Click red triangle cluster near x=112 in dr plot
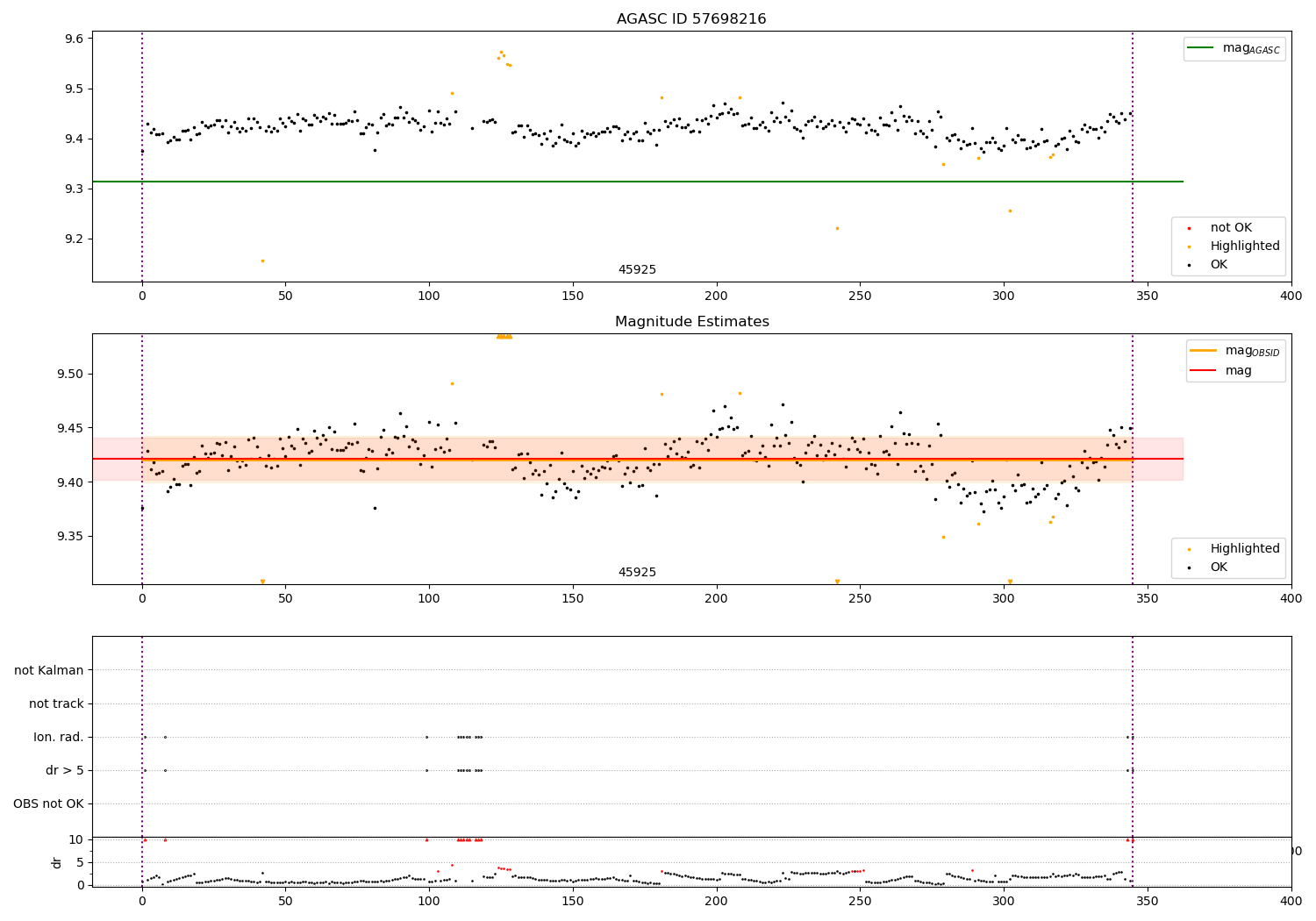 pos(469,839)
